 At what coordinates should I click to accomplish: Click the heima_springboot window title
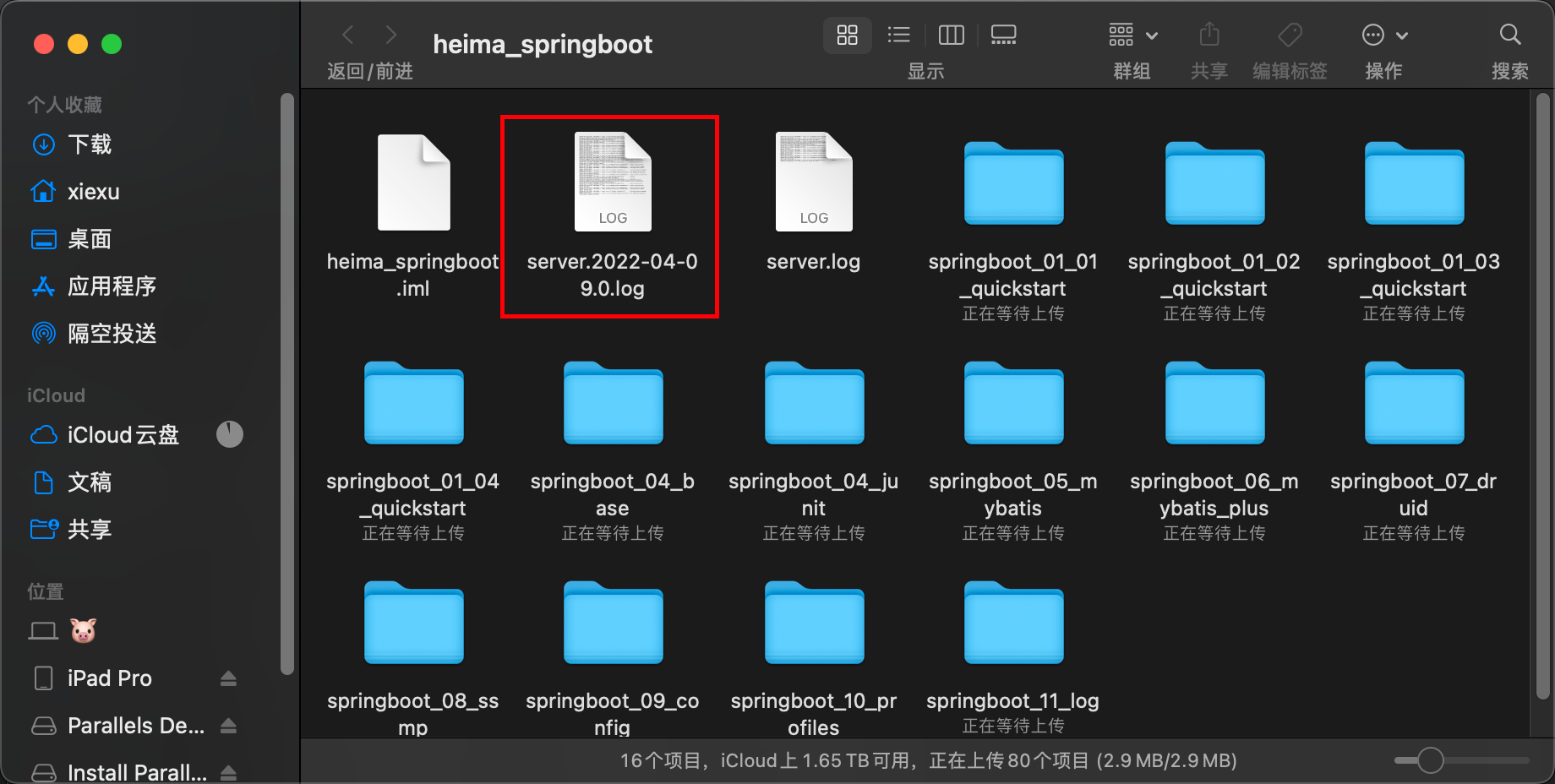(x=543, y=44)
